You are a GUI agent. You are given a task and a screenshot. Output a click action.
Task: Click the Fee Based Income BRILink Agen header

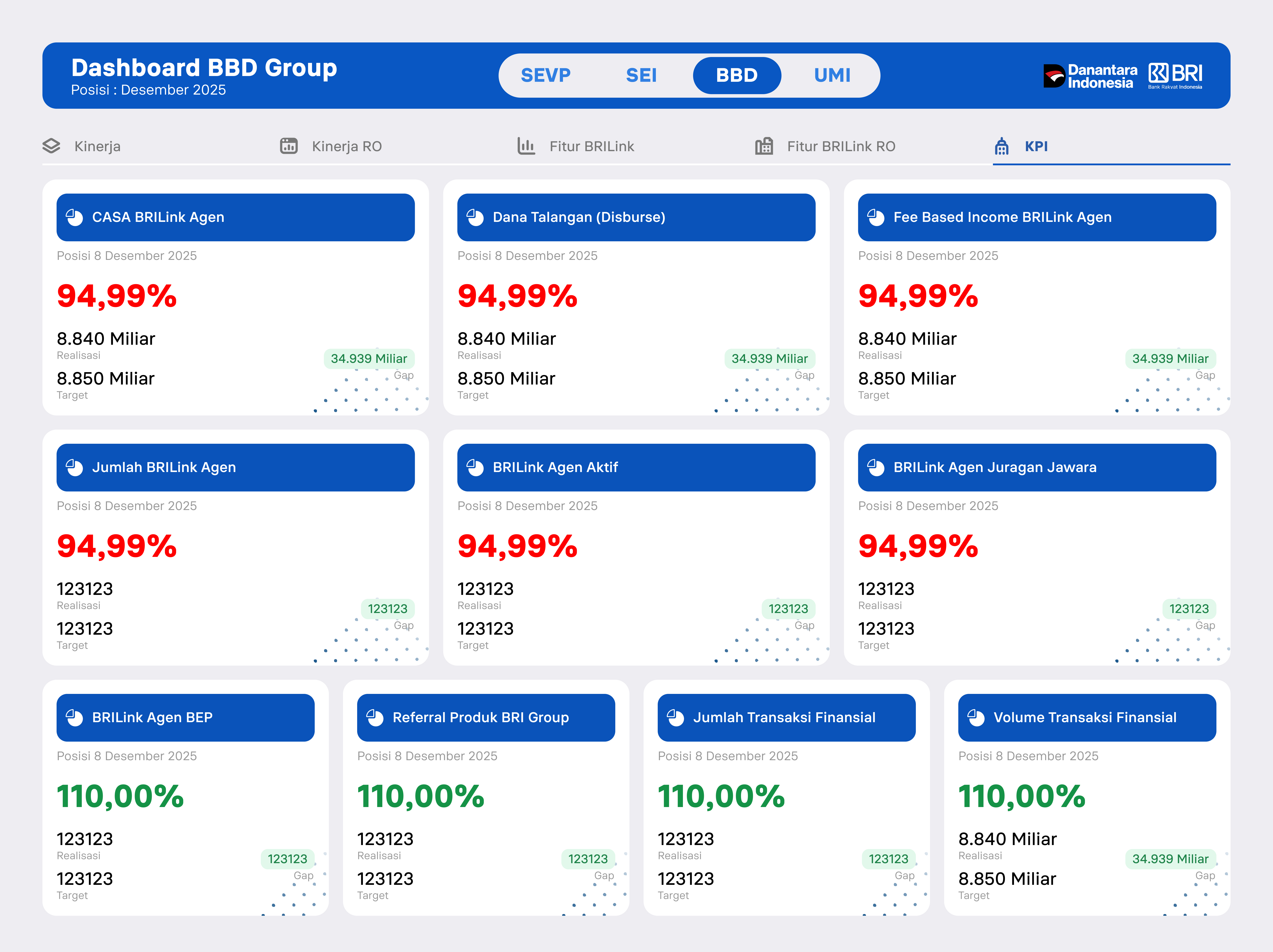1037,218
